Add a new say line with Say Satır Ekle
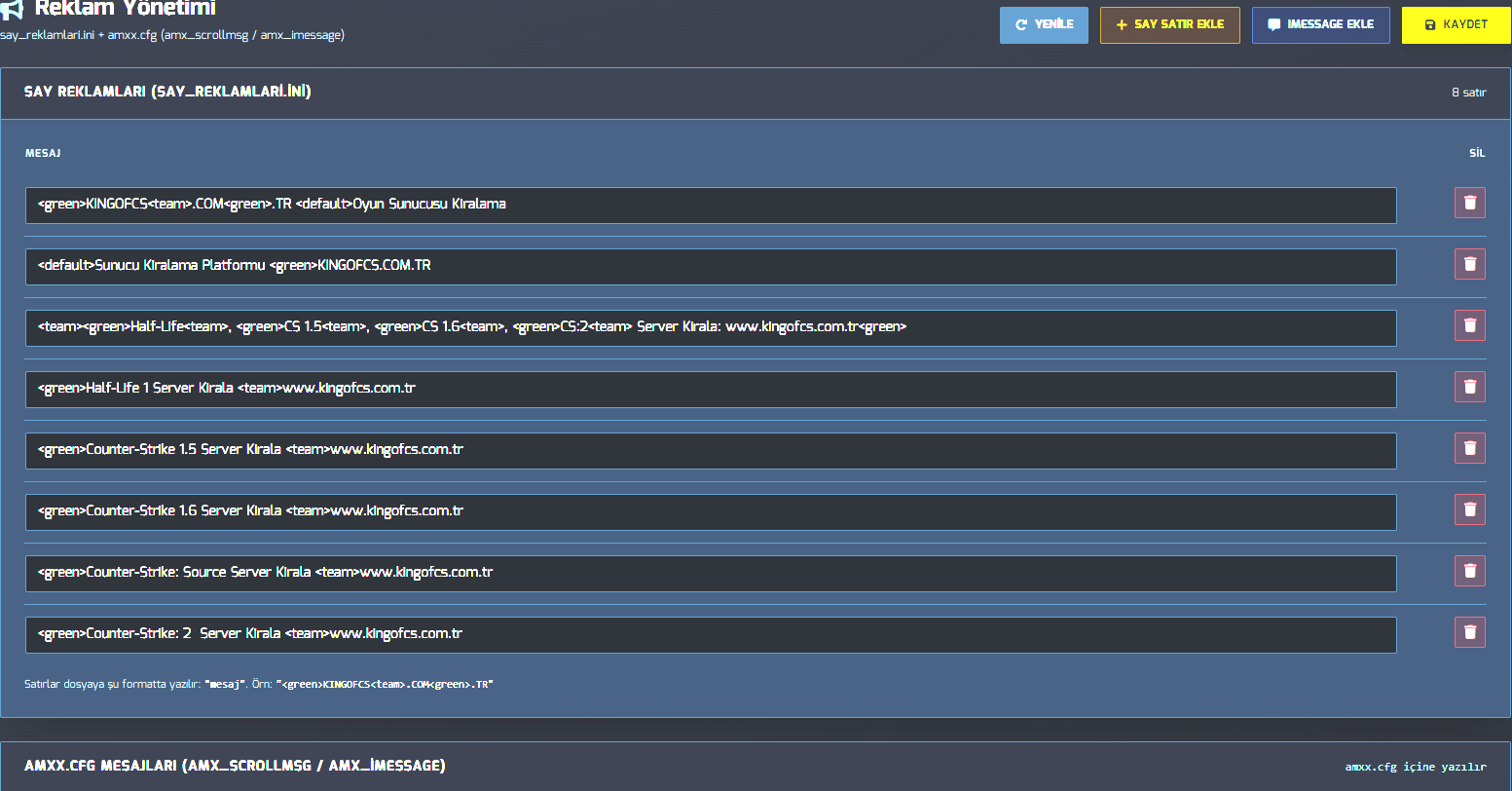Image resolution: width=1512 pixels, height=791 pixels. pyautogui.click(x=1170, y=24)
